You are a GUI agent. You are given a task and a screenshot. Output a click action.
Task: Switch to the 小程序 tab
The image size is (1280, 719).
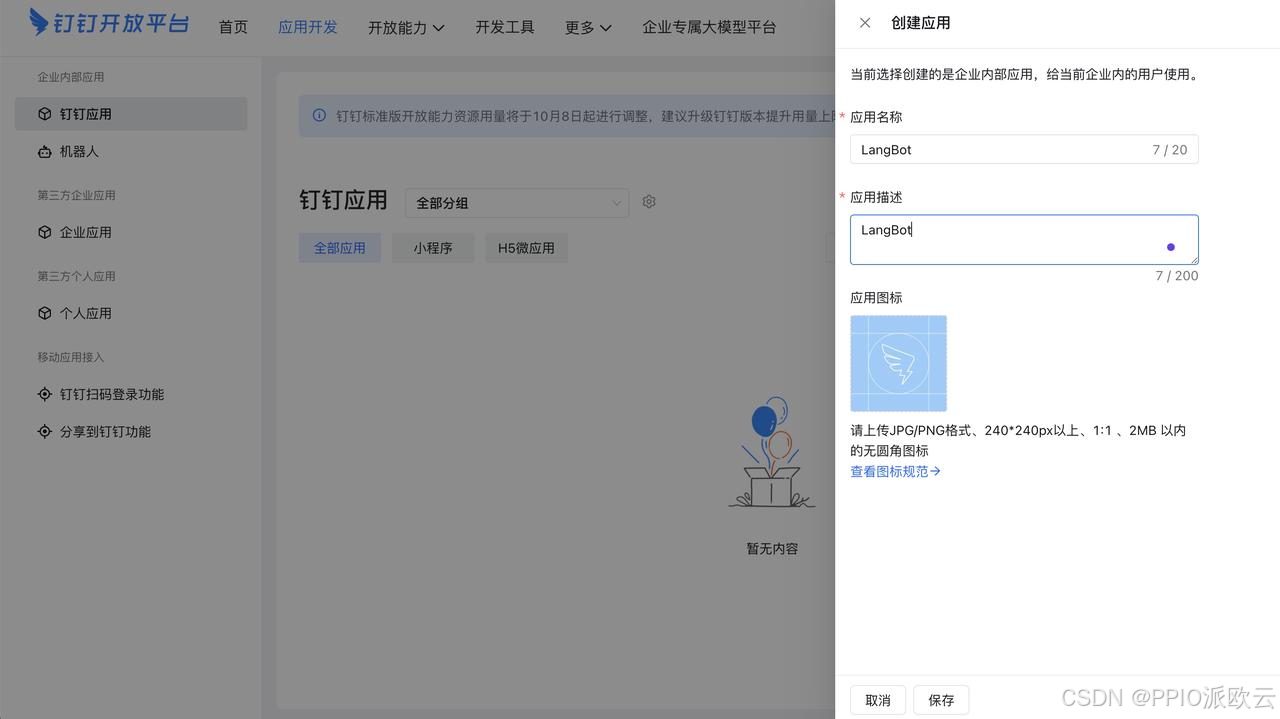(x=433, y=247)
